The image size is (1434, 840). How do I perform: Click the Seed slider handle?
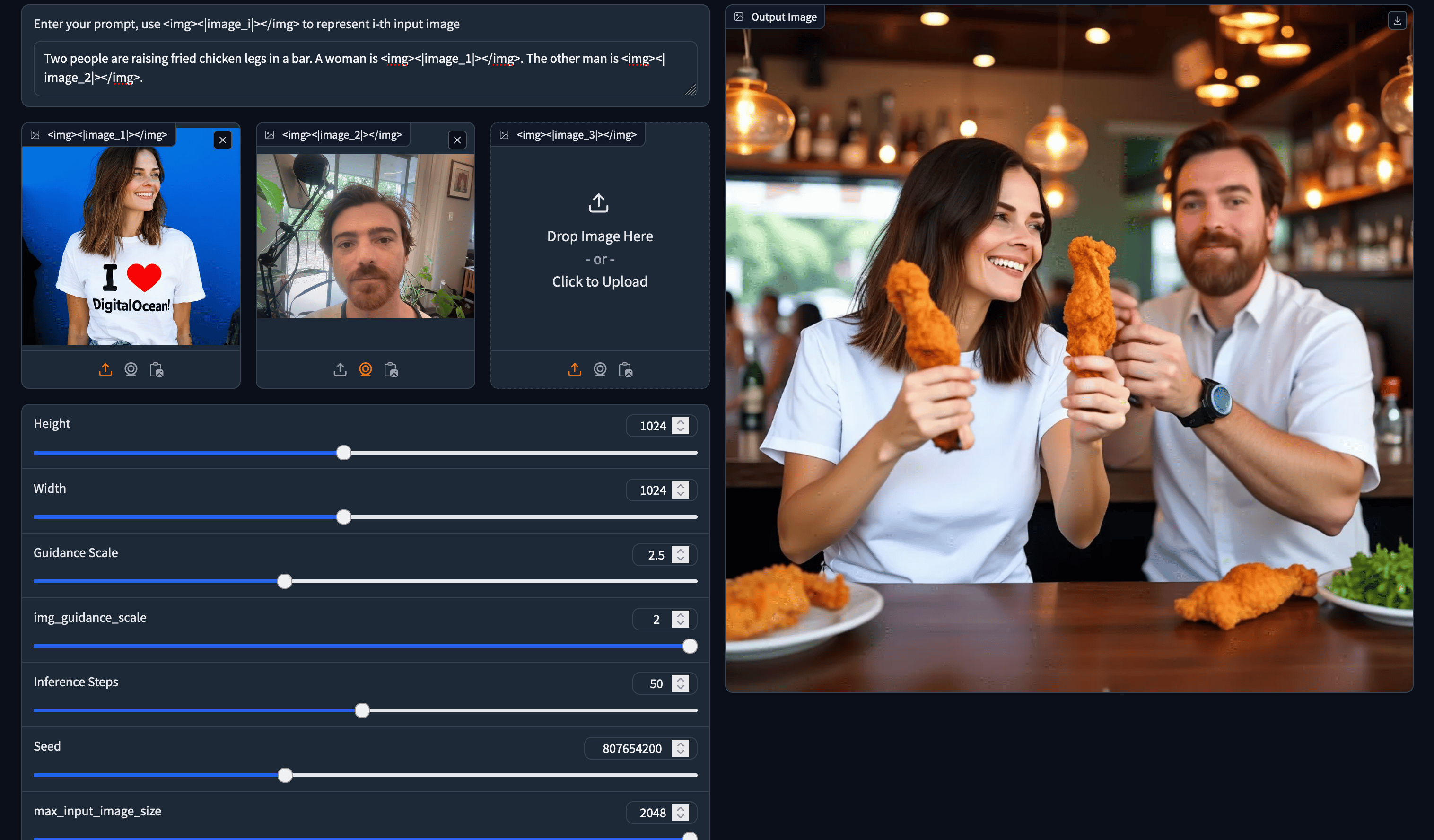point(285,776)
